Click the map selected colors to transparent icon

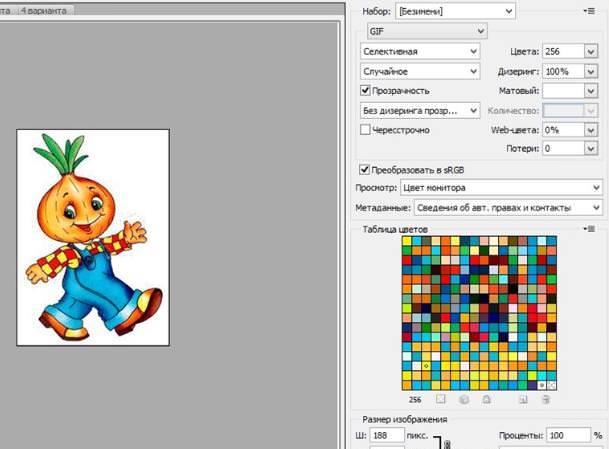(x=440, y=399)
